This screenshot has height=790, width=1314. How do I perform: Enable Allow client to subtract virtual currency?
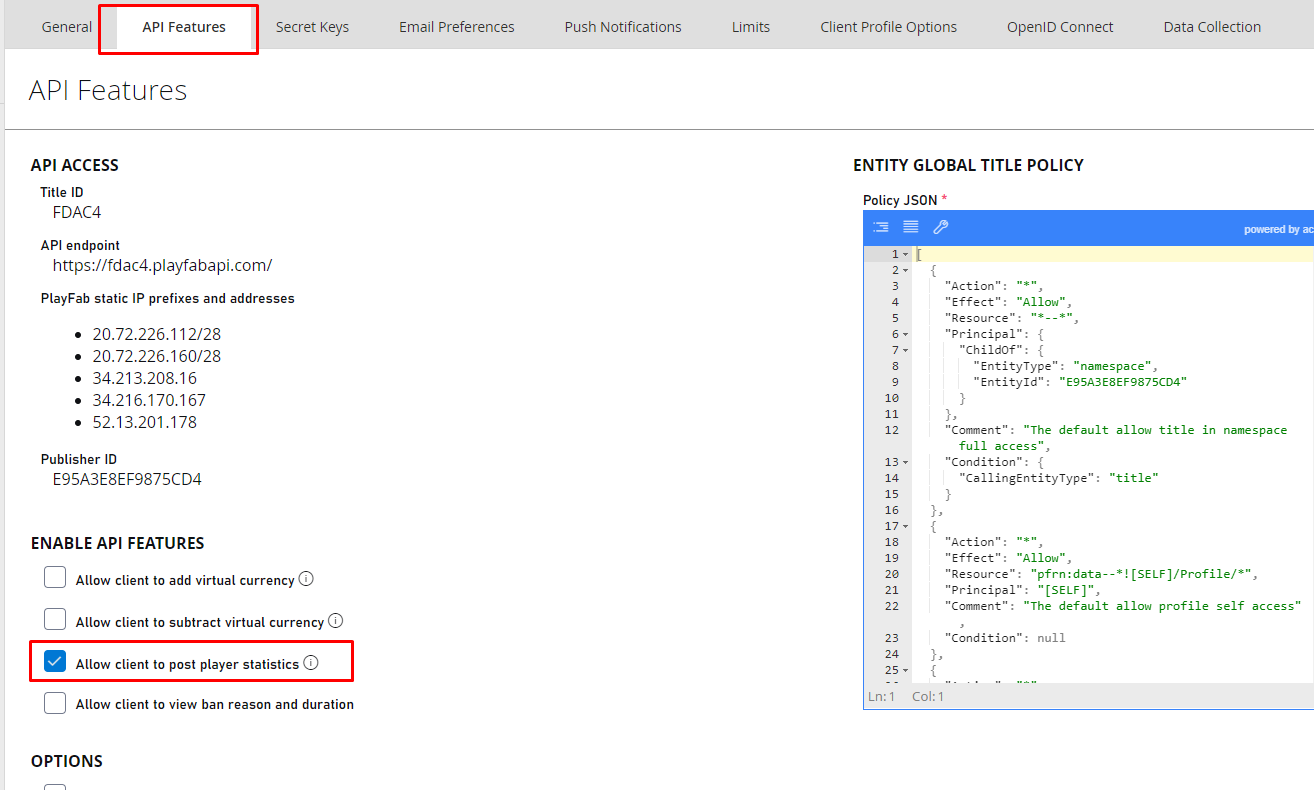point(55,620)
